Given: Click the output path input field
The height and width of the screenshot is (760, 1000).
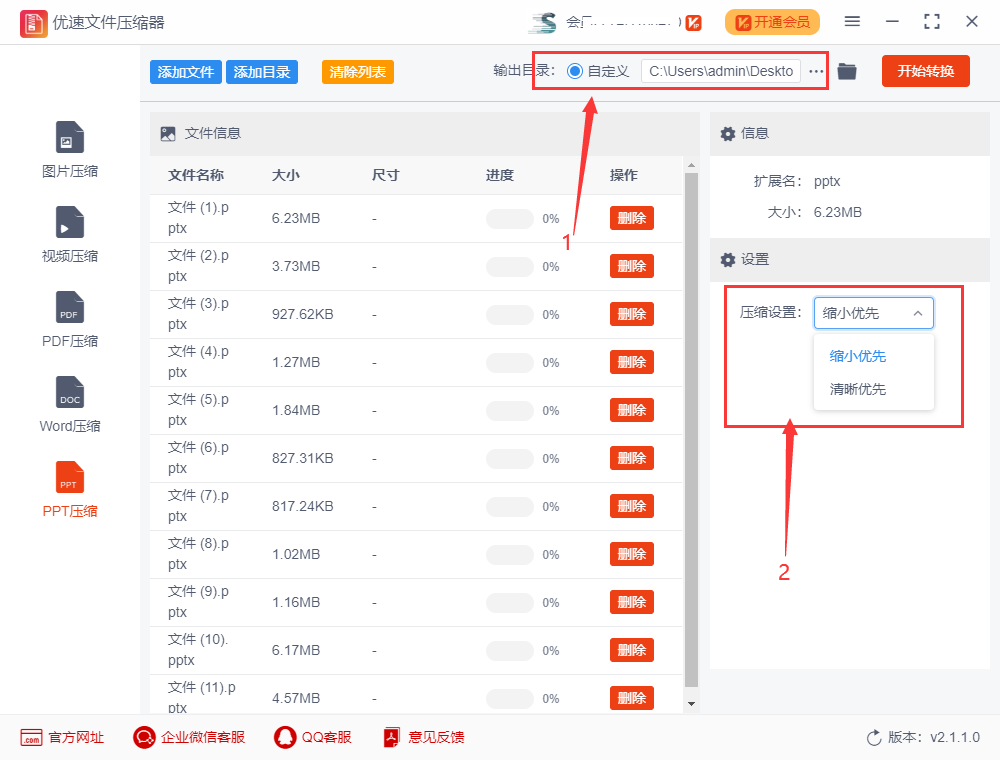Looking at the screenshot, I should click(721, 71).
